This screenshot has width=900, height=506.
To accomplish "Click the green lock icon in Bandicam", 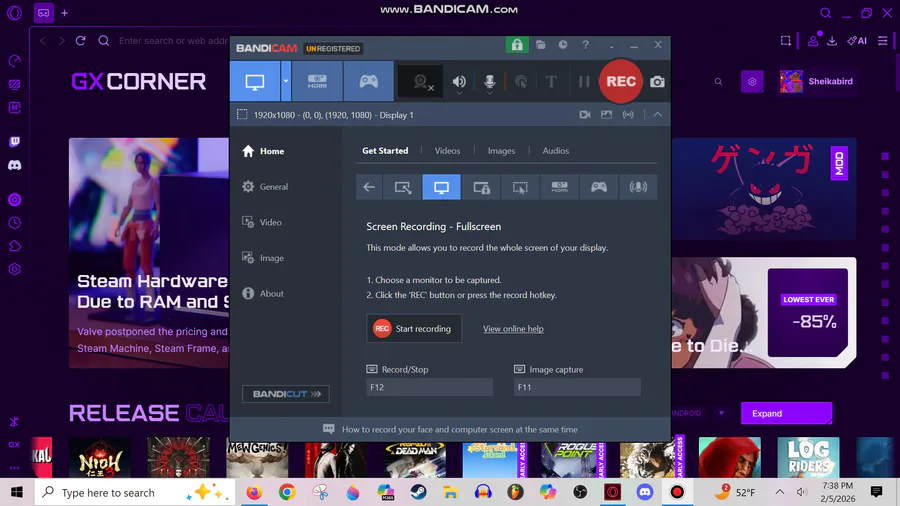I will [517, 45].
